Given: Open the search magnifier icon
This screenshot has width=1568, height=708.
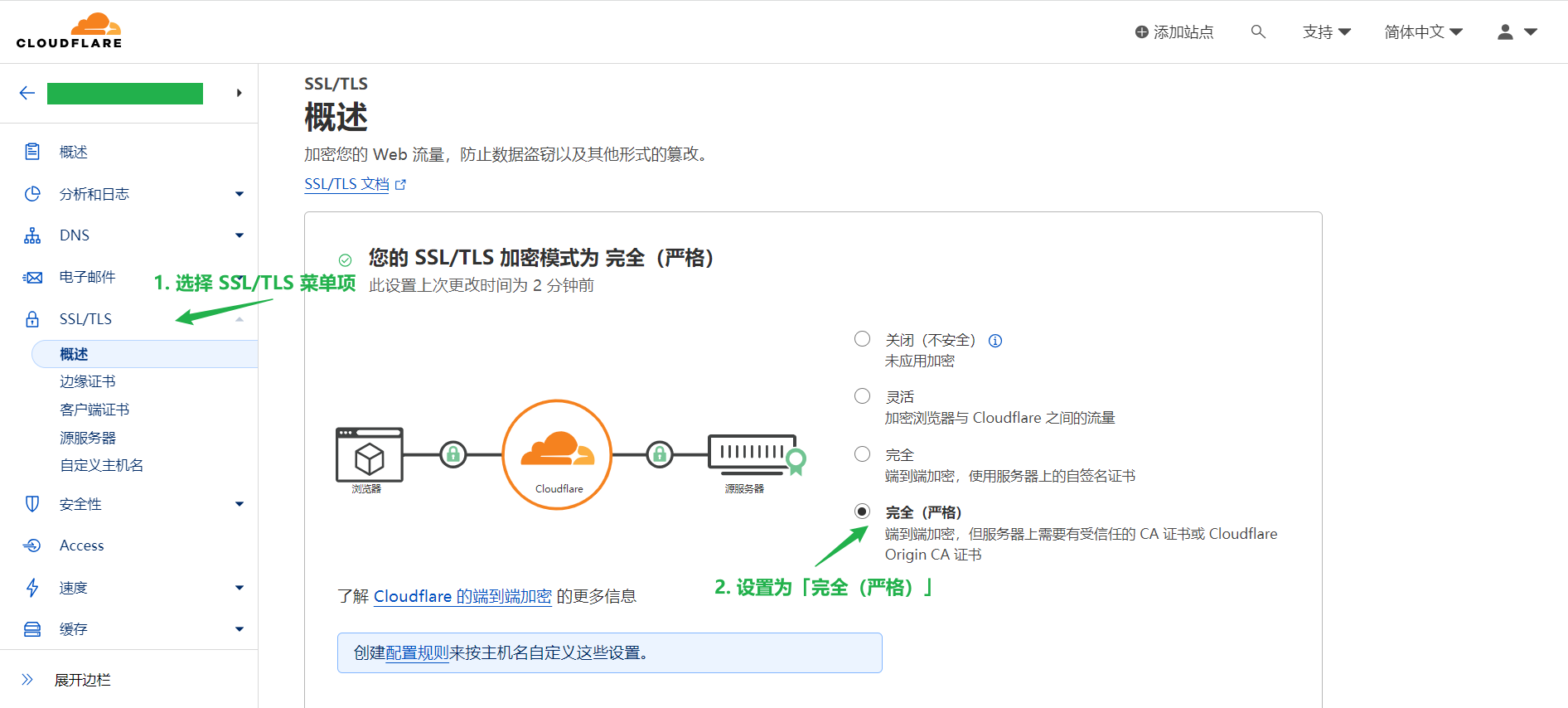Looking at the screenshot, I should tap(1258, 32).
